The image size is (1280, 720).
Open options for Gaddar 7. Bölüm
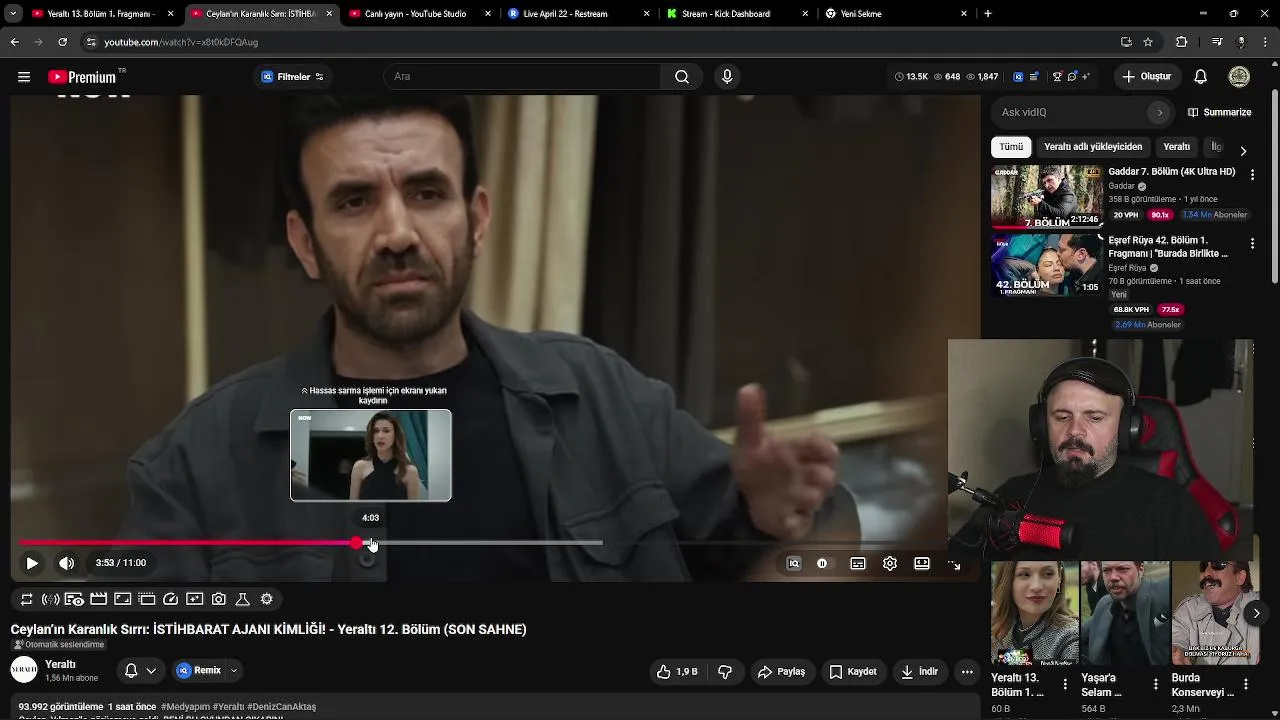(x=1252, y=175)
